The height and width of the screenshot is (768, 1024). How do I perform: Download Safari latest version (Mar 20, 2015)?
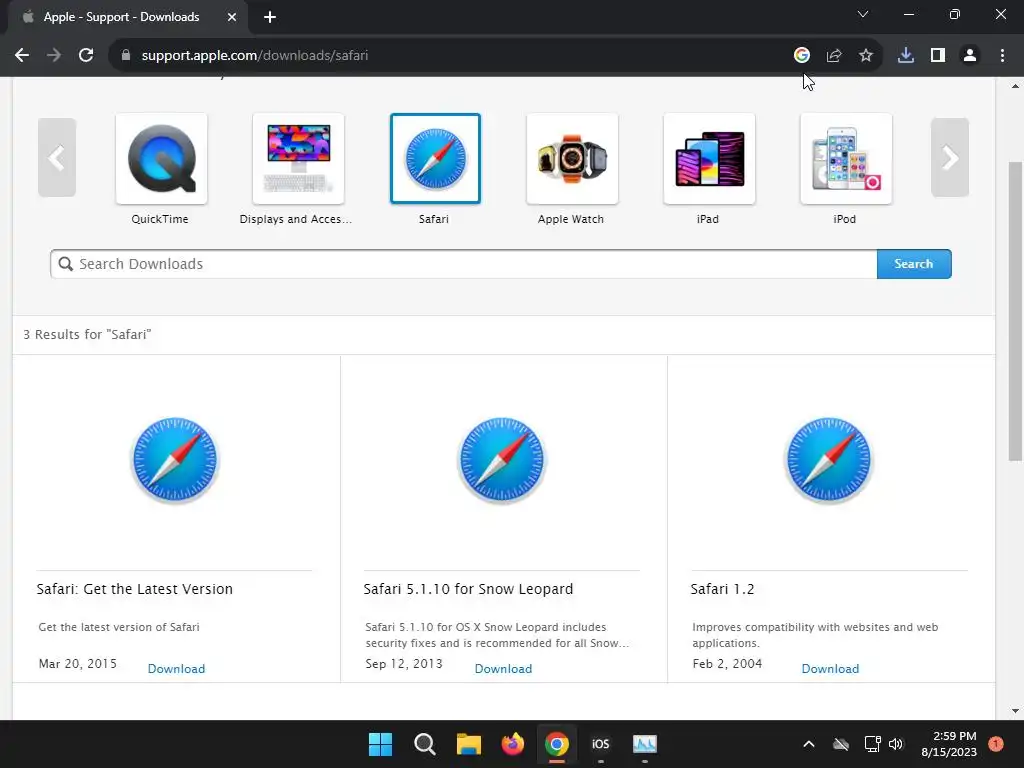point(176,669)
